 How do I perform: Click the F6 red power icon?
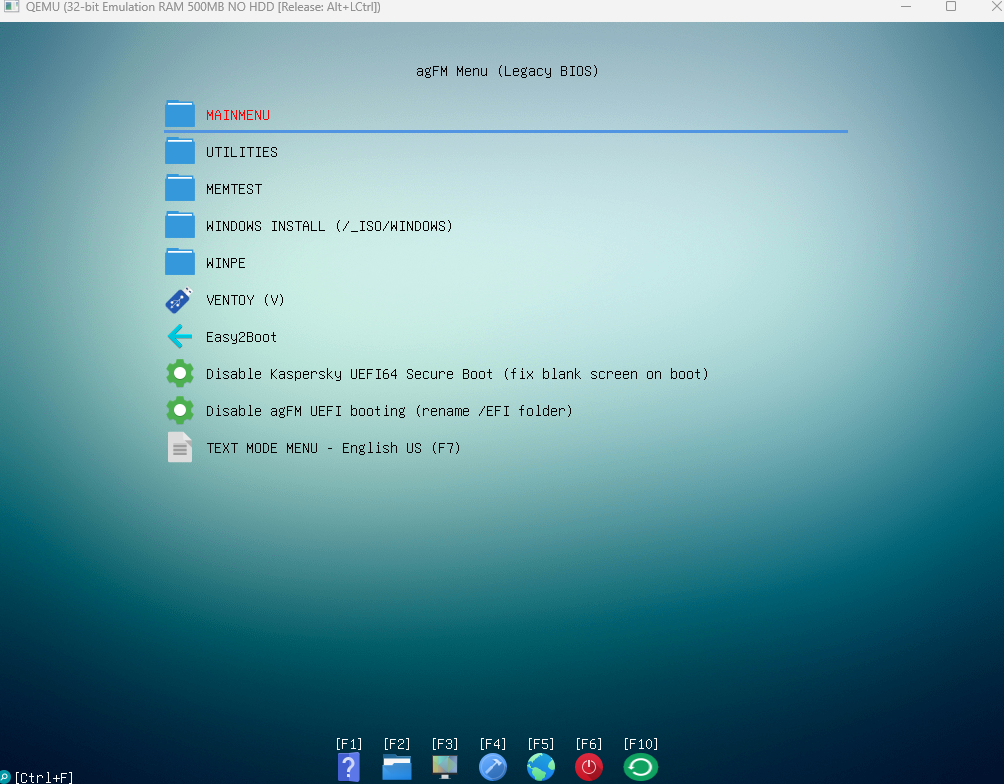(x=589, y=767)
